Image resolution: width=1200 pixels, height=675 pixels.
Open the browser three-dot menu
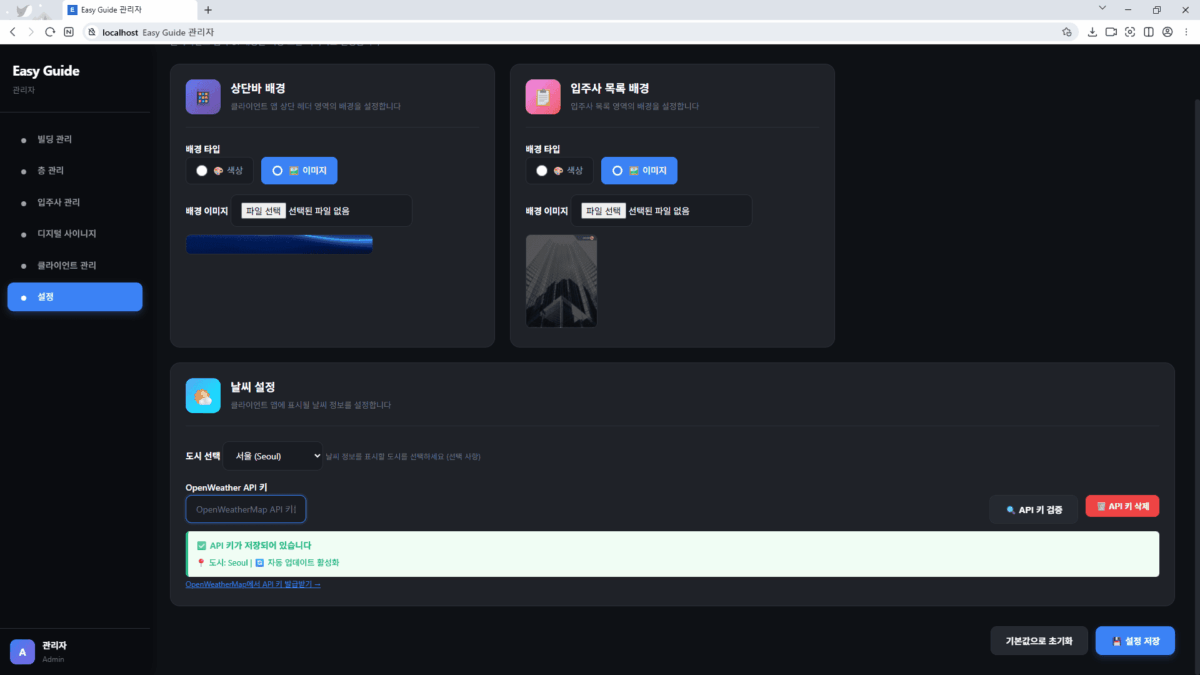tap(1185, 32)
